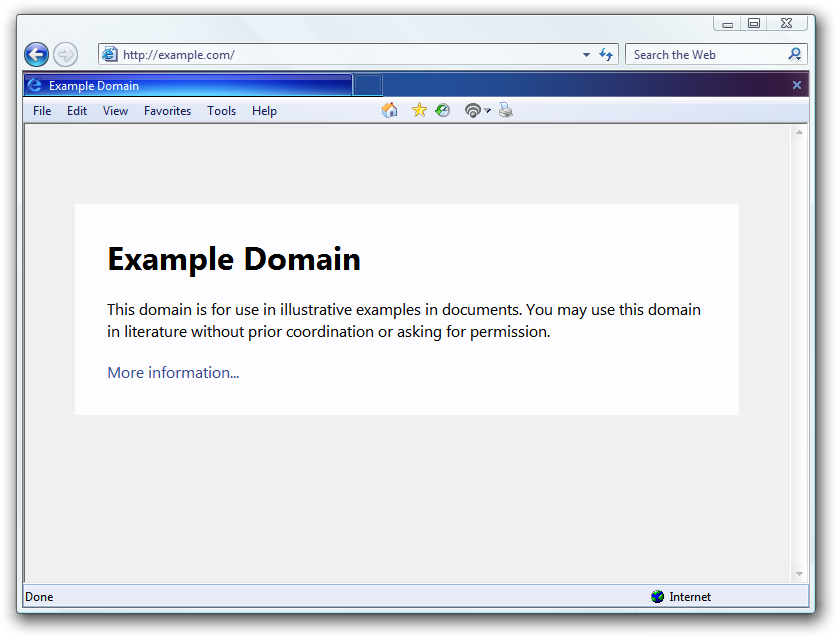838x638 pixels.
Task: Click the History clock icon
Action: point(442,110)
